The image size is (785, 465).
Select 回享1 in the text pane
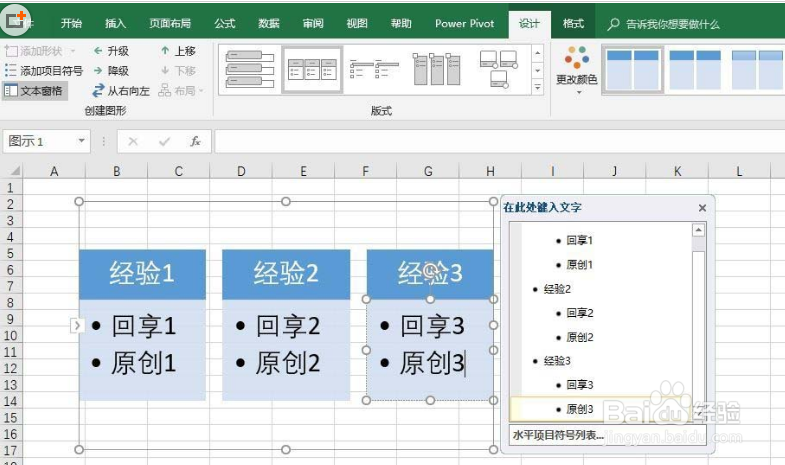[x=579, y=241]
